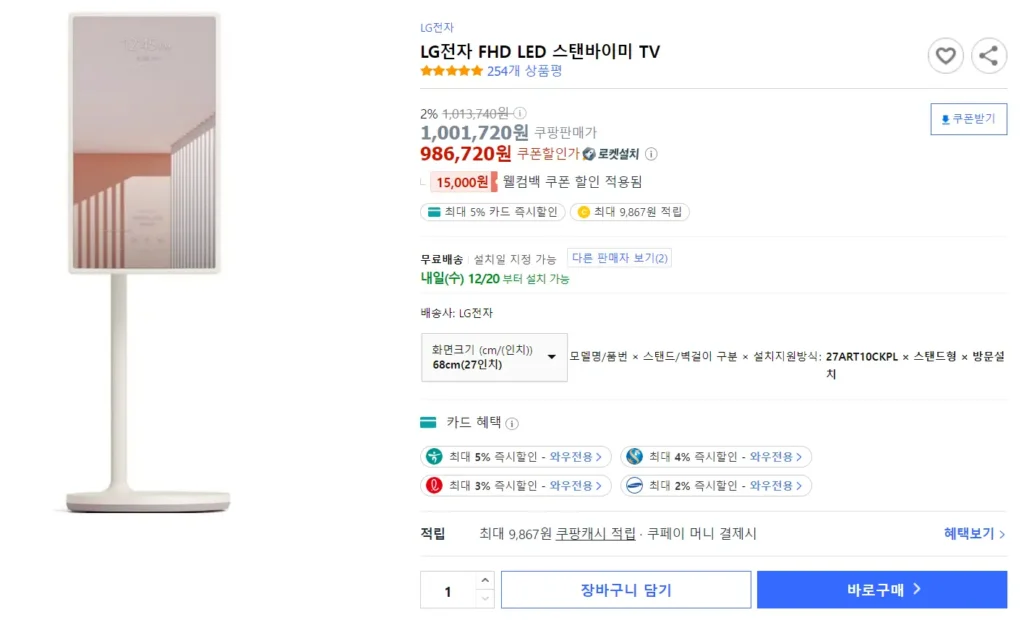This screenshot has height=620, width=1024.
Task: Open 혜택보기 benefit details
Action: pyautogui.click(x=963, y=534)
